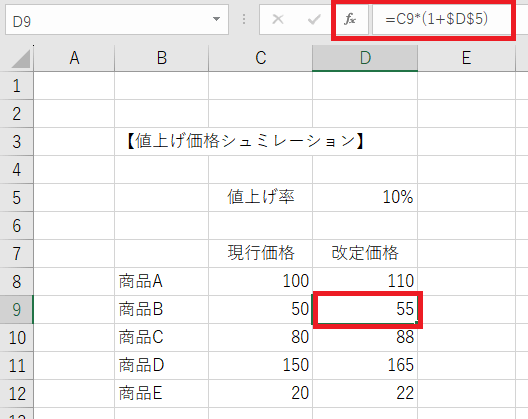
Task: Select row 8 header
Action: coord(16,281)
